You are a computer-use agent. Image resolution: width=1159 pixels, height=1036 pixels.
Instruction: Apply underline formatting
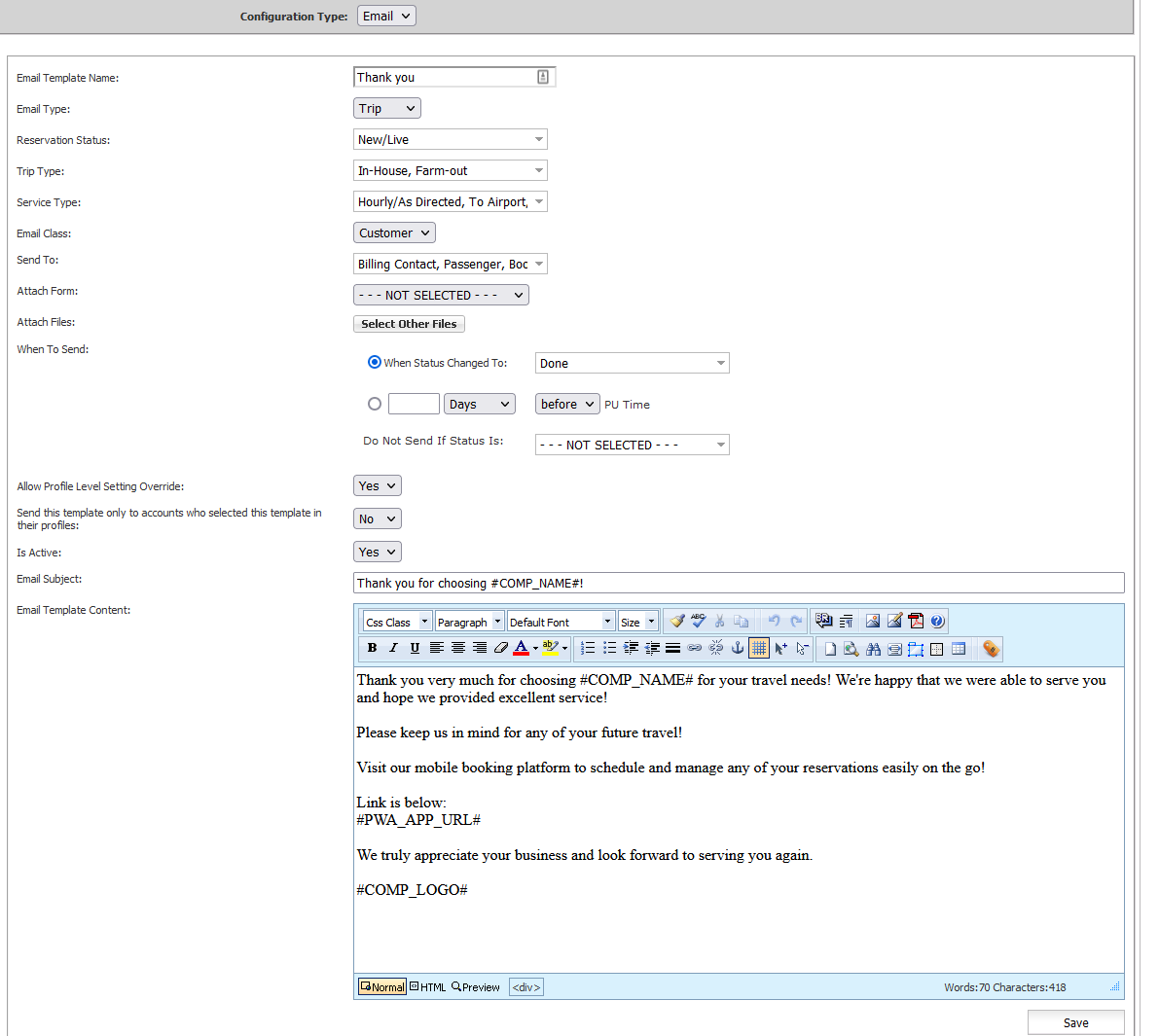tap(415, 648)
